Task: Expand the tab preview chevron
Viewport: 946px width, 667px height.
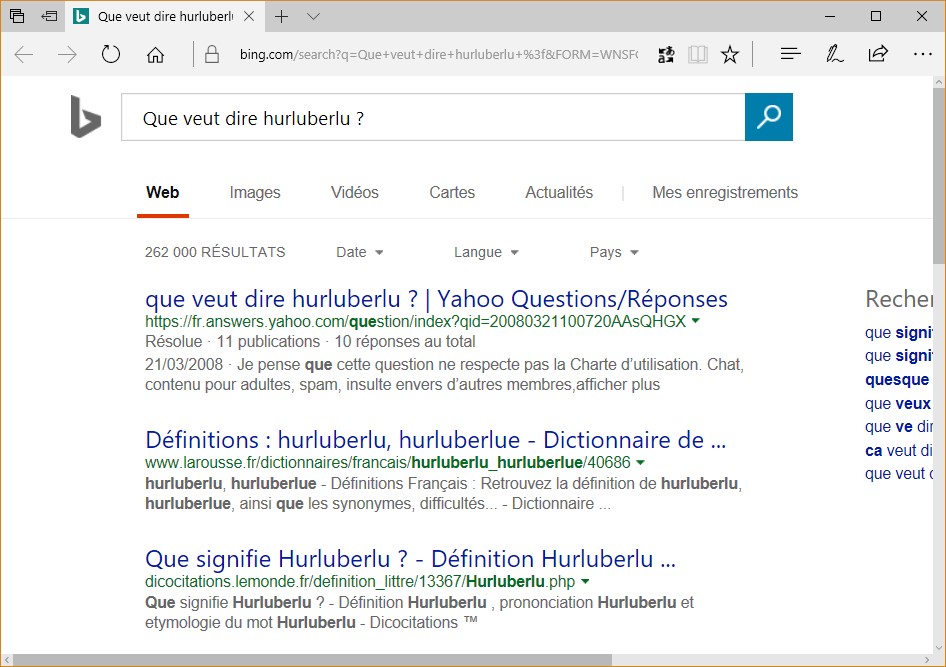Action: [313, 16]
